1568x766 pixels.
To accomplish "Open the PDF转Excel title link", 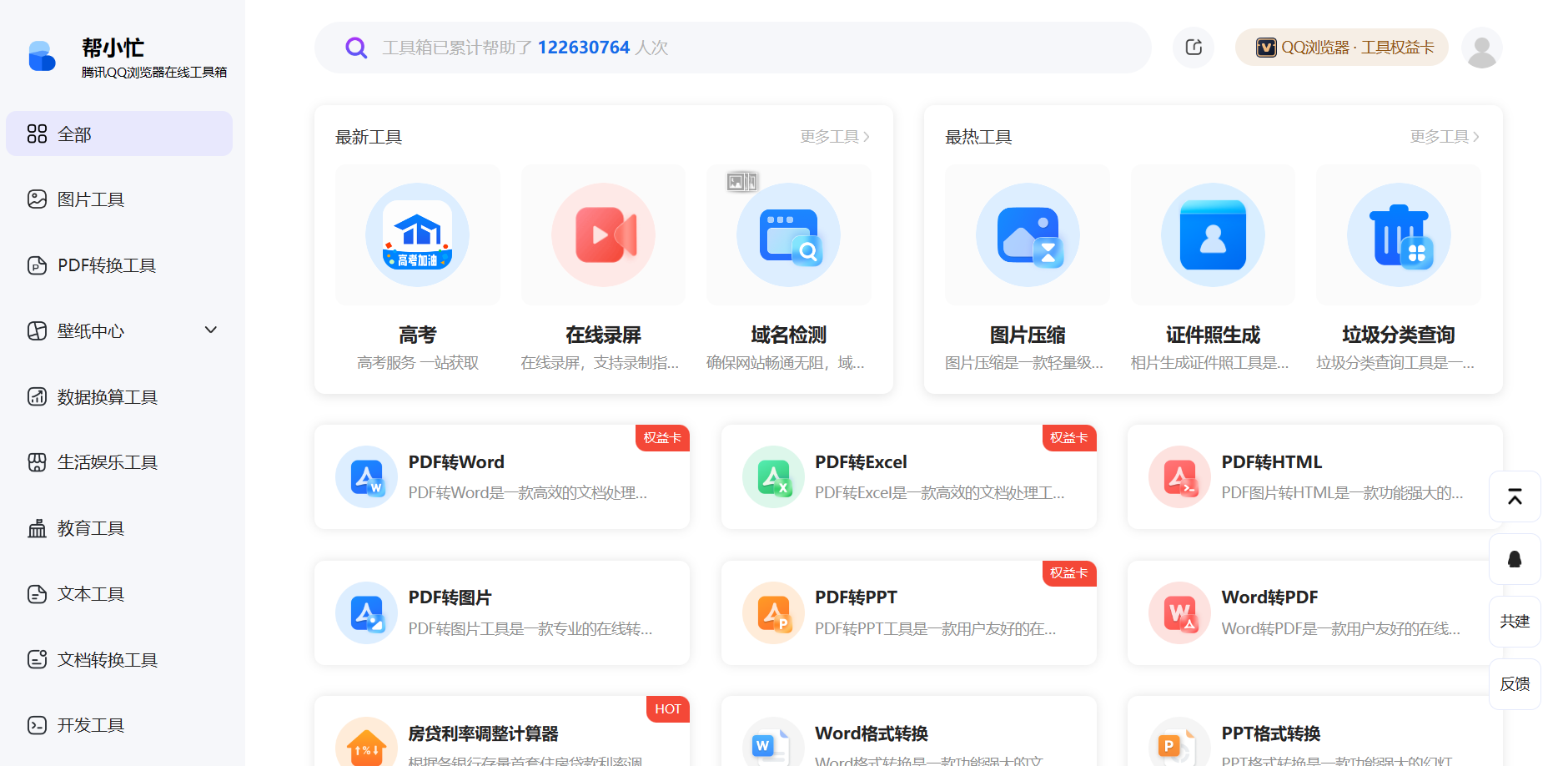I will pyautogui.click(x=861, y=462).
